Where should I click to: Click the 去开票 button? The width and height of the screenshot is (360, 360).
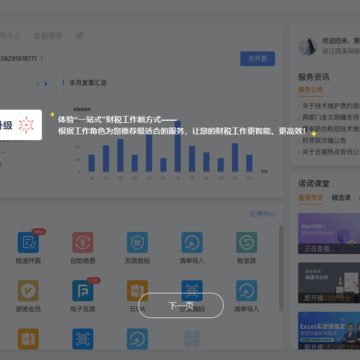[x=257, y=59]
